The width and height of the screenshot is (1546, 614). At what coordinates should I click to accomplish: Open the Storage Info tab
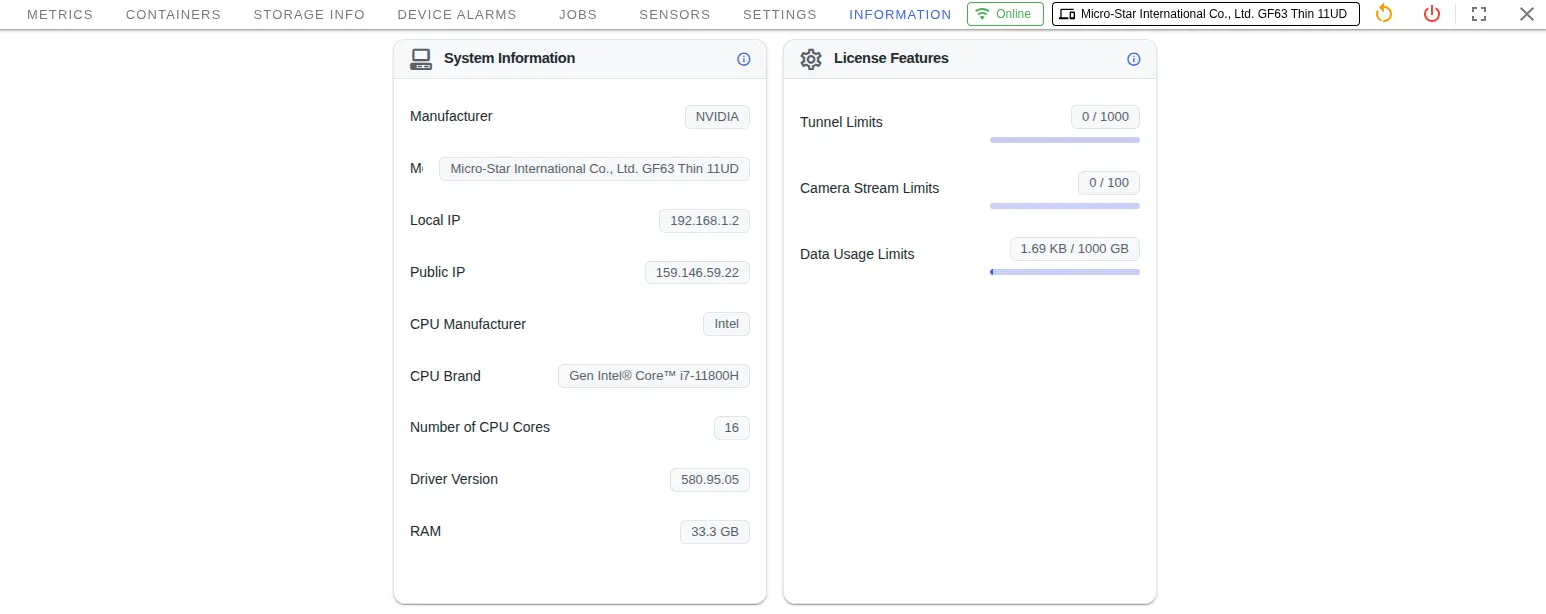click(309, 15)
